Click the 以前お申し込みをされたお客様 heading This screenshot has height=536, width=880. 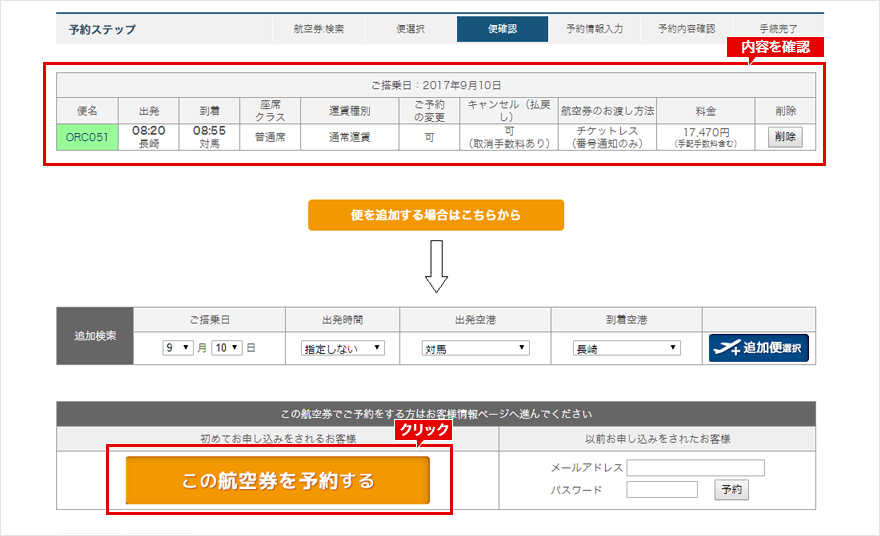[657, 439]
